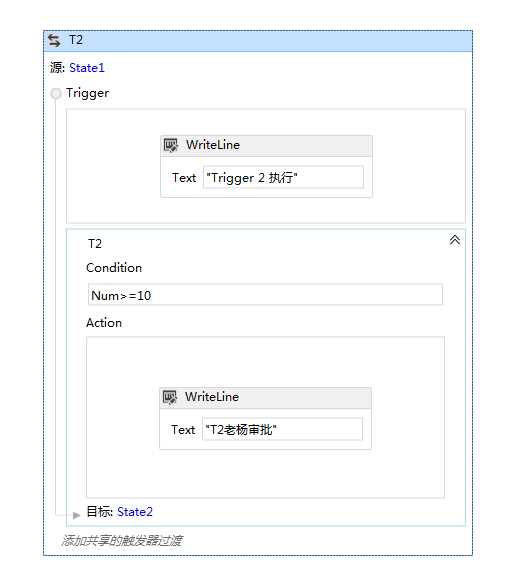Open the State2 target link
Screen dimensions: 505x579
pos(135,511)
